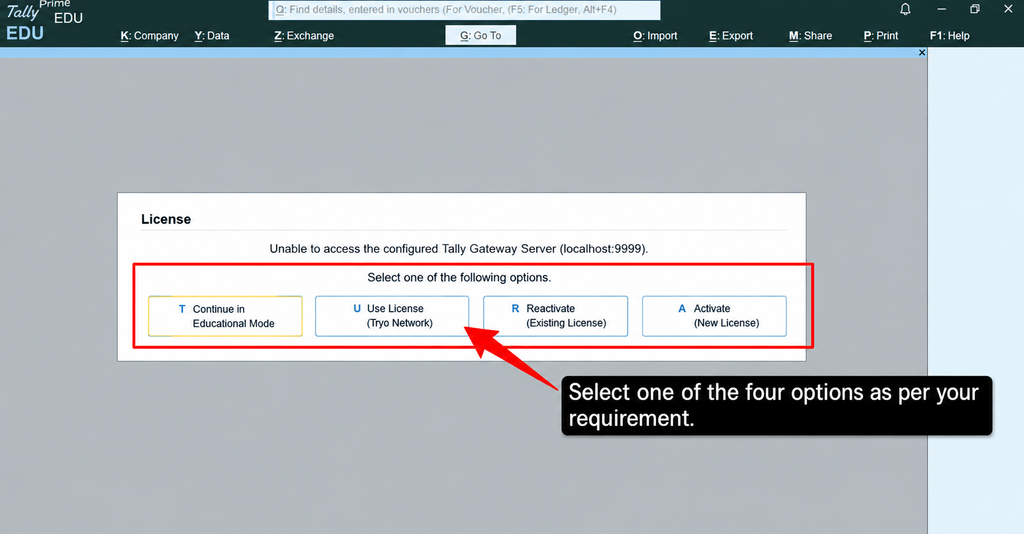Open the E: Export menu
Screen dimensions: 1024x534
pyautogui.click(x=731, y=36)
